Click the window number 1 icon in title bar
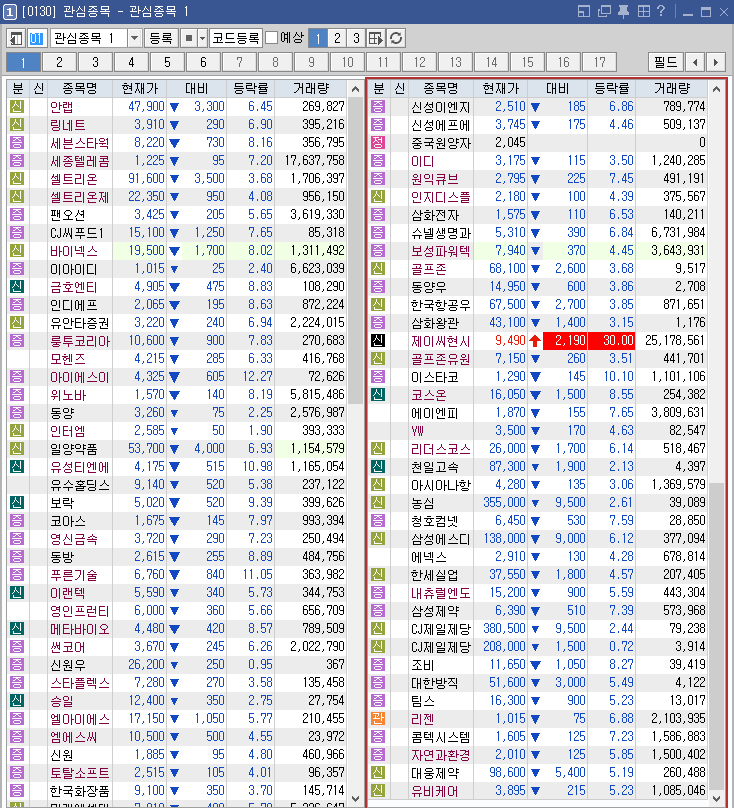Viewport: 734px width, 808px height. 9,11
